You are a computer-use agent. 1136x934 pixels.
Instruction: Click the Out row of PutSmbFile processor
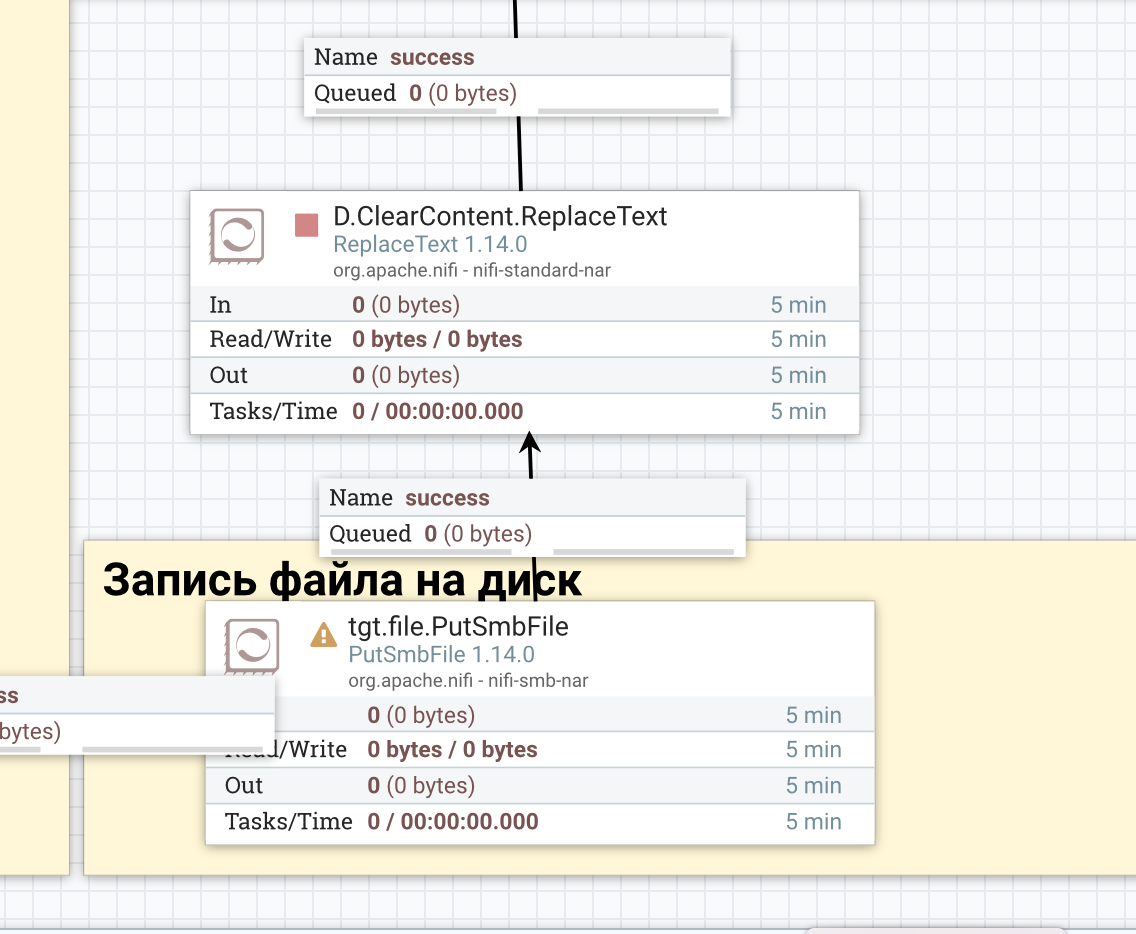540,785
